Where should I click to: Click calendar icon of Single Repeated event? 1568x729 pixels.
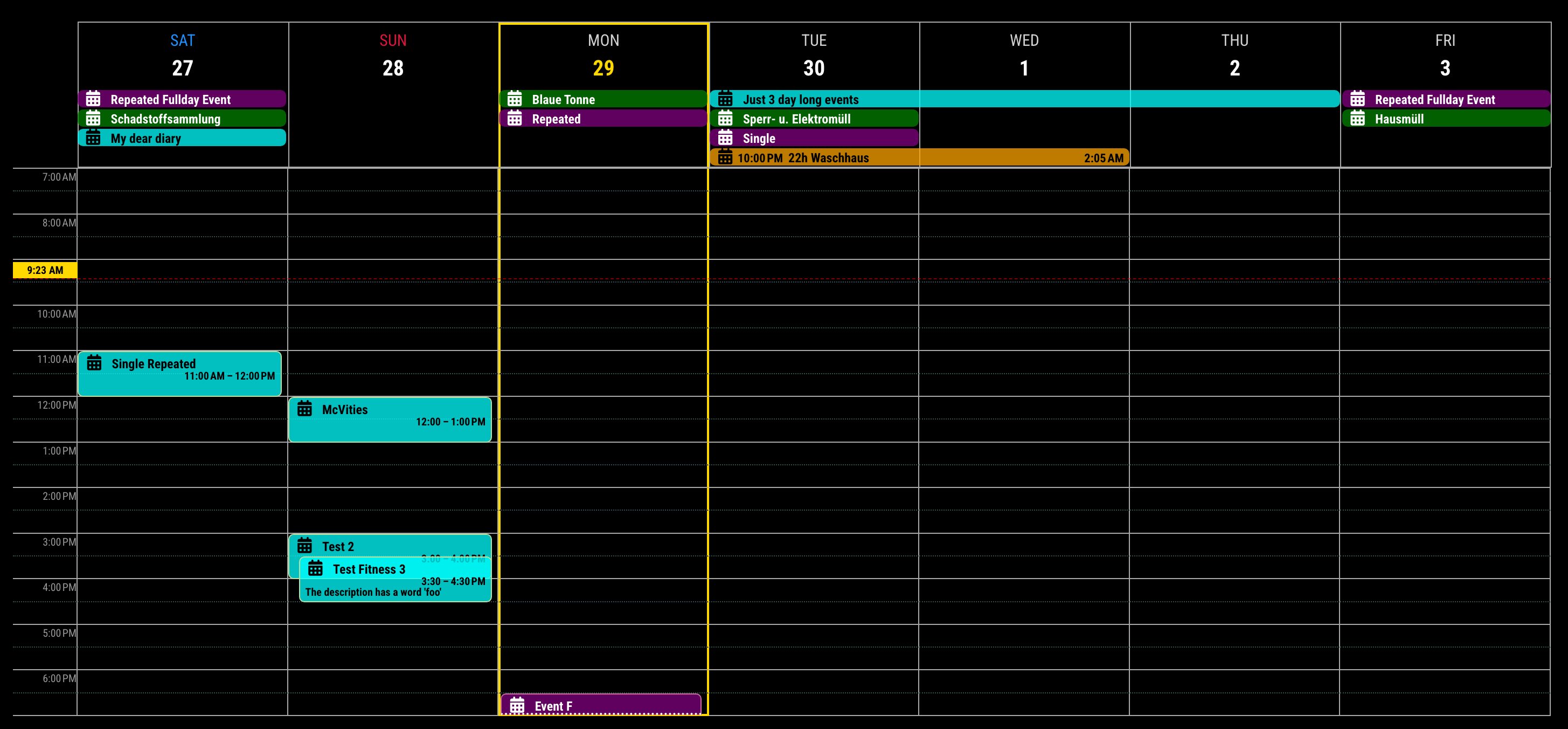click(94, 363)
